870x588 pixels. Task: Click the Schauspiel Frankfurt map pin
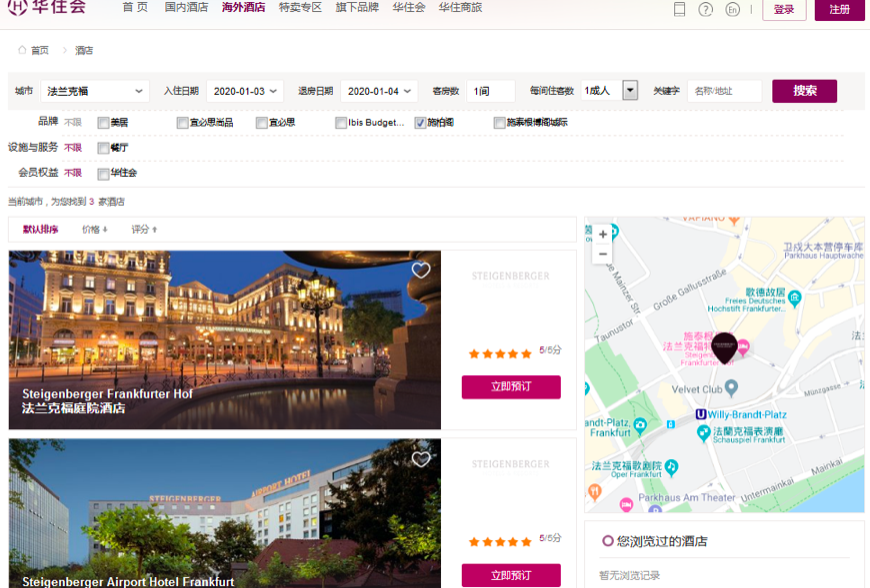coord(704,433)
